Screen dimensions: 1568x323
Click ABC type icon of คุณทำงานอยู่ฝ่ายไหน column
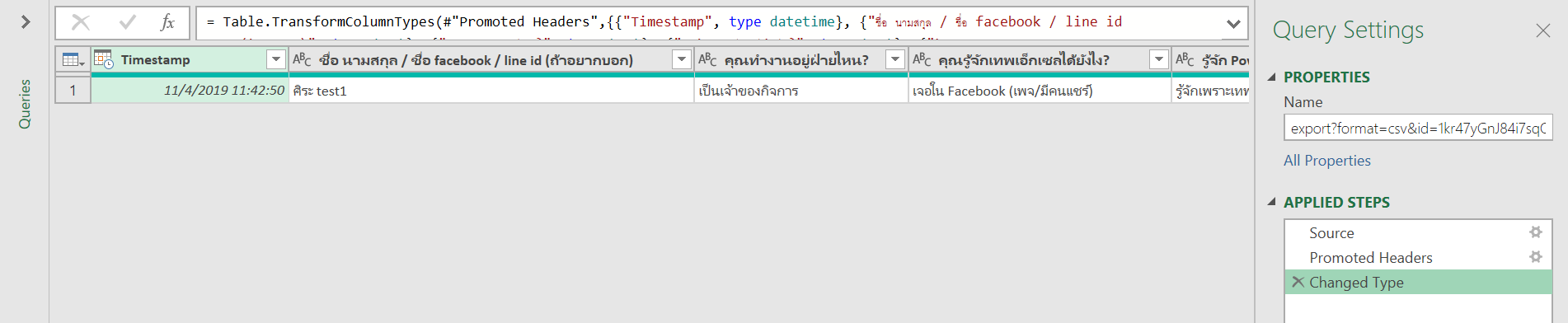pyautogui.click(x=707, y=59)
